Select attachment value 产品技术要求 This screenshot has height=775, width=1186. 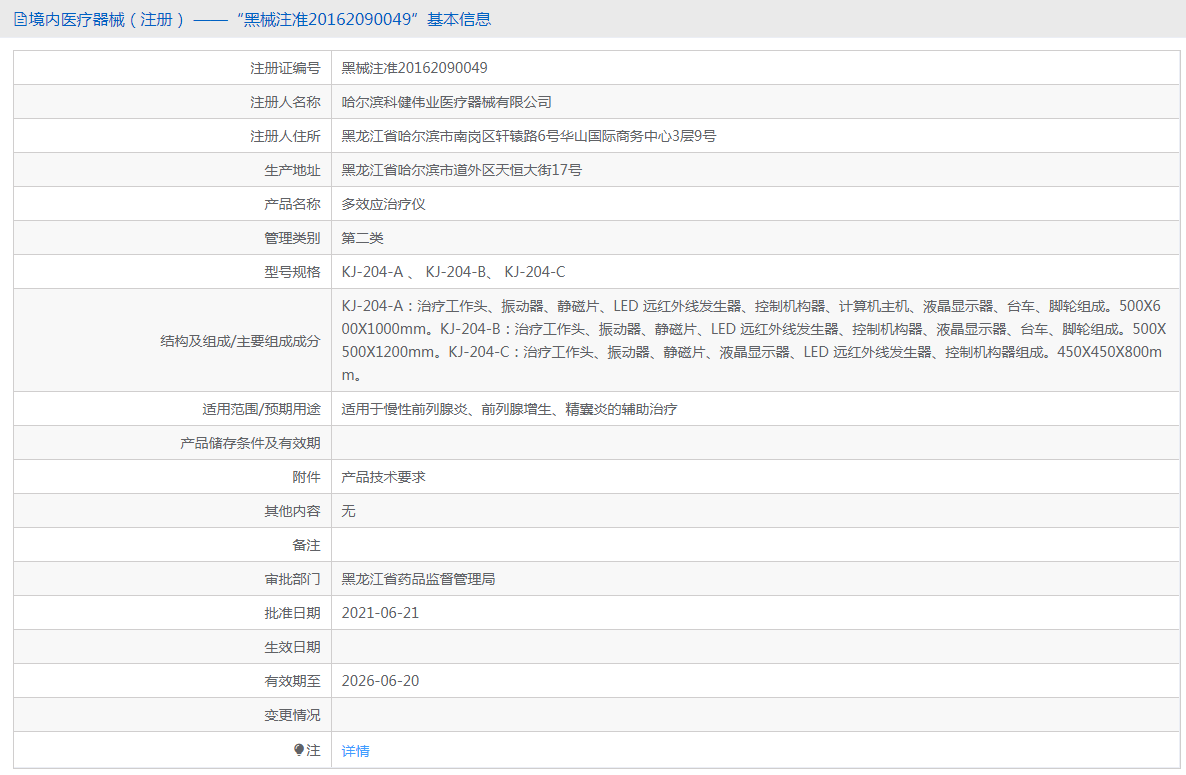(383, 477)
